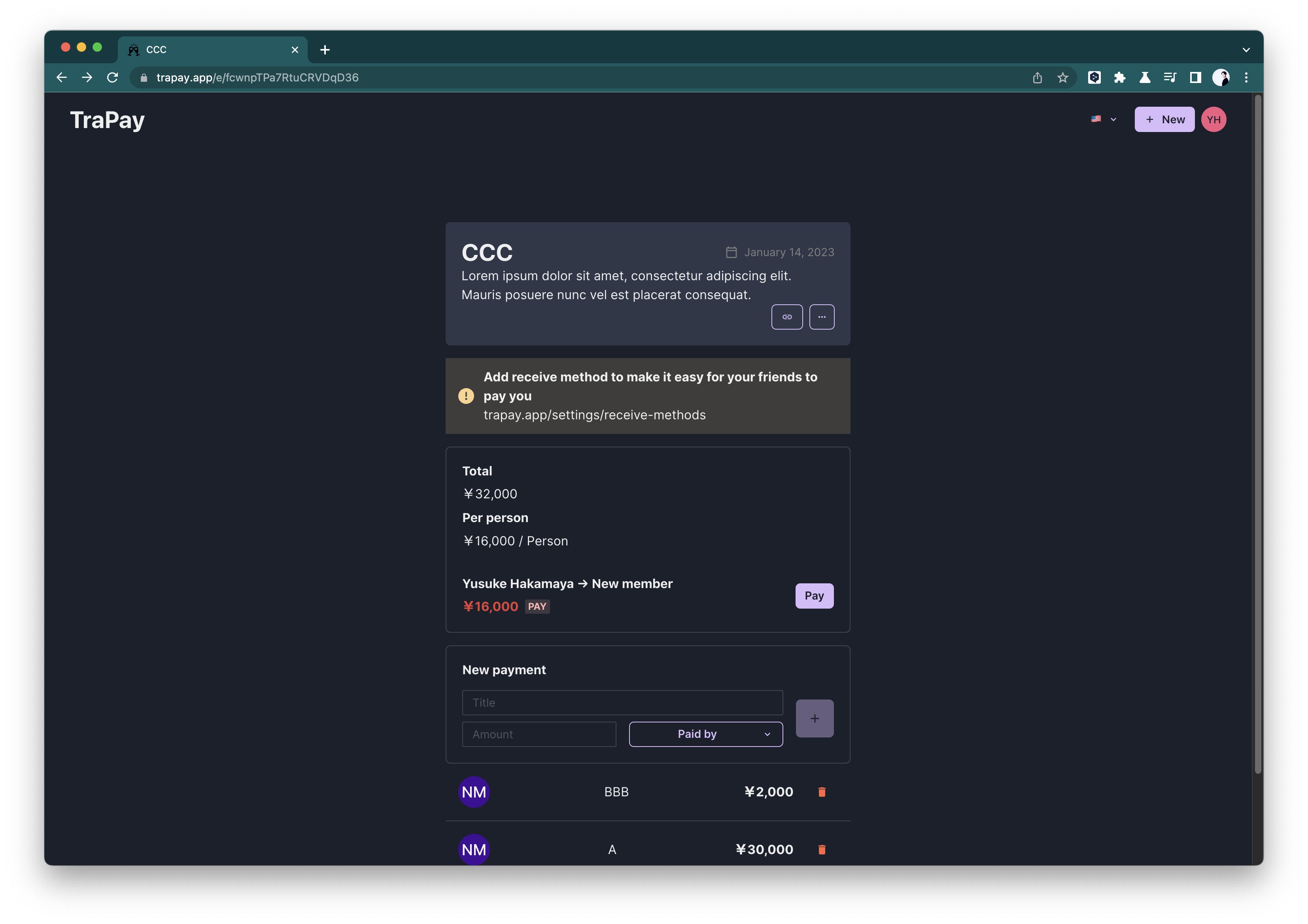Focus the Amount input field
Image resolution: width=1308 pixels, height=924 pixels.
point(539,734)
